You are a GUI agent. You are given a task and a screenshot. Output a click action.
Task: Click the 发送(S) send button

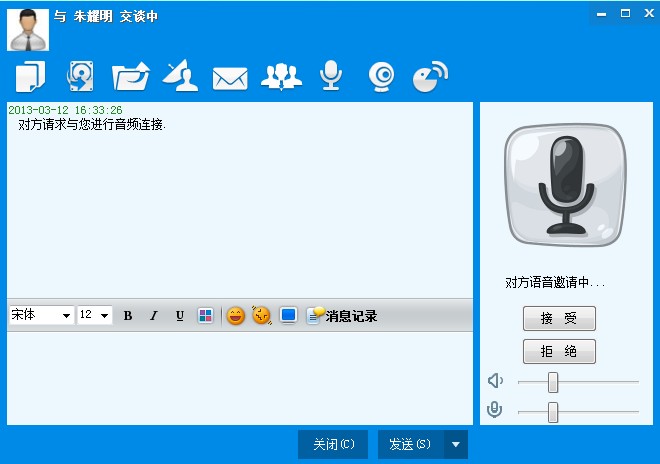pos(410,444)
